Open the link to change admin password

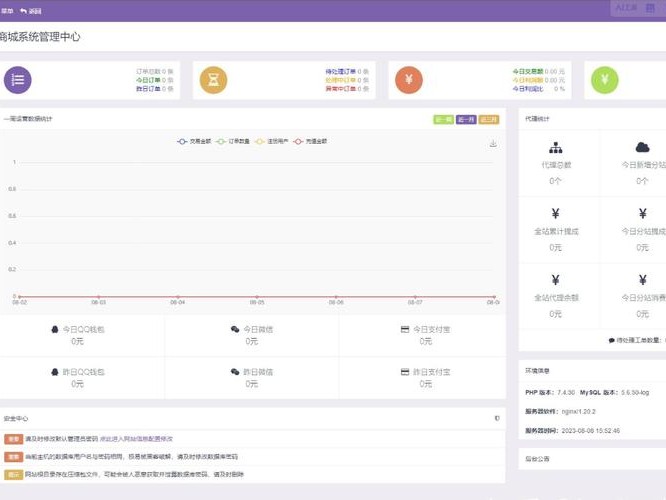pos(136,439)
